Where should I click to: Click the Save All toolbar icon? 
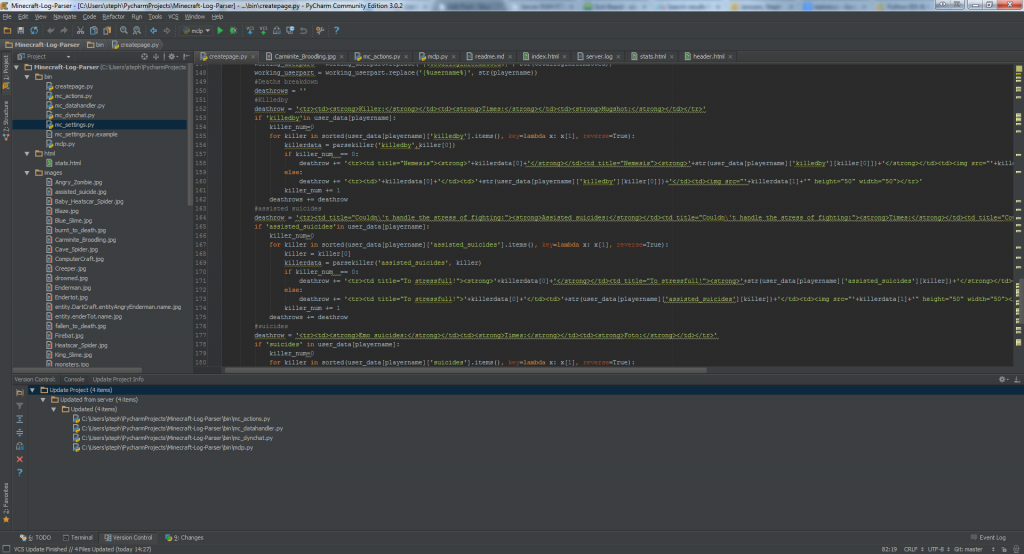tap(20, 30)
